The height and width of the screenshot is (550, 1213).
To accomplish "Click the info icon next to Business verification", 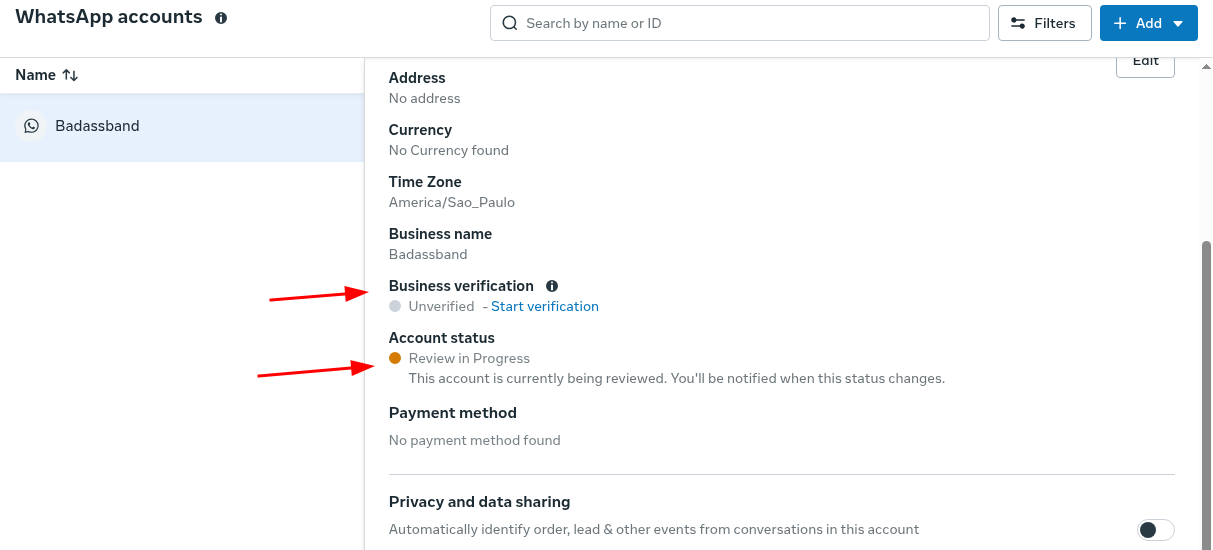I will coord(552,286).
